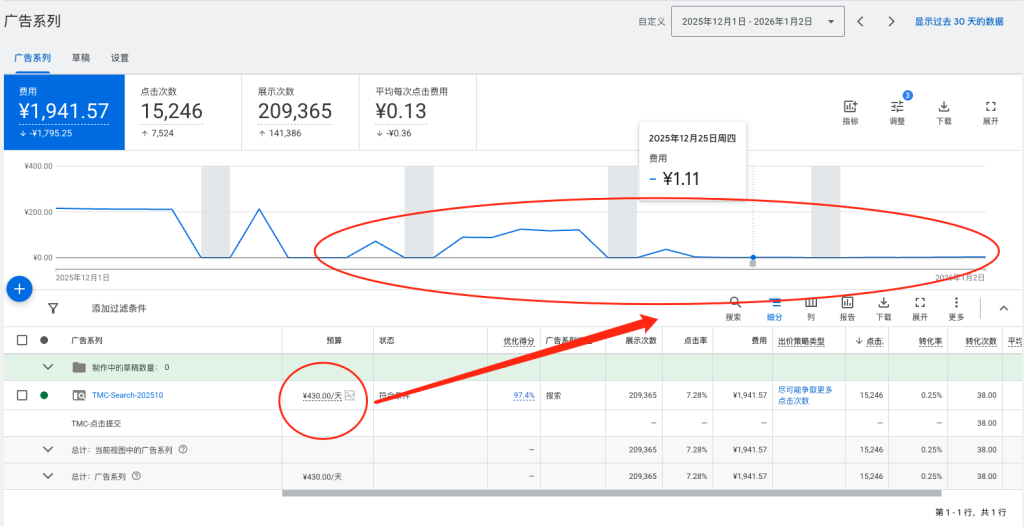Click the budget chart icon beside ¥430.00/天
This screenshot has height=527, width=1024.
click(350, 395)
